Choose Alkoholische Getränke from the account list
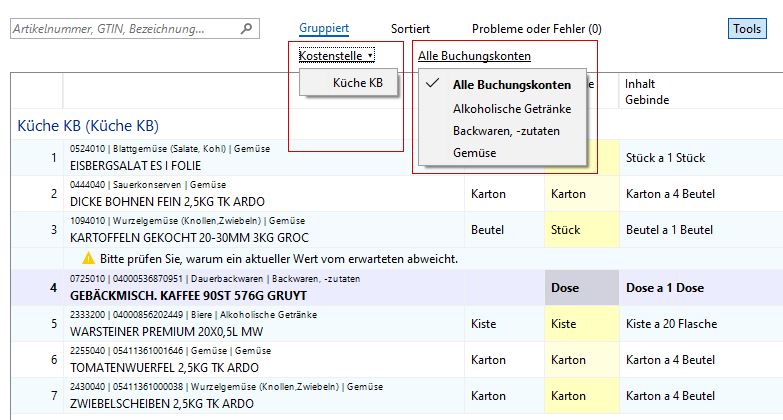Screen dimensions: 783x420 click(512, 108)
